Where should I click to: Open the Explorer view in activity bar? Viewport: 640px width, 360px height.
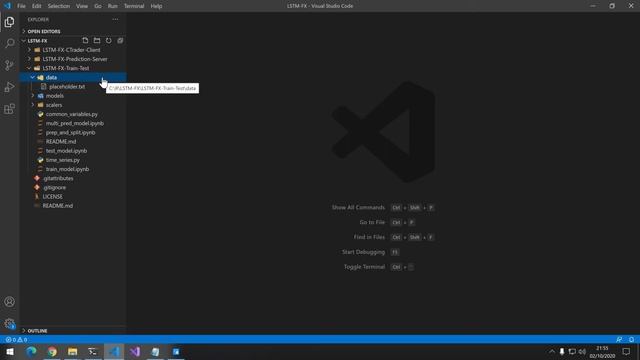9,22
